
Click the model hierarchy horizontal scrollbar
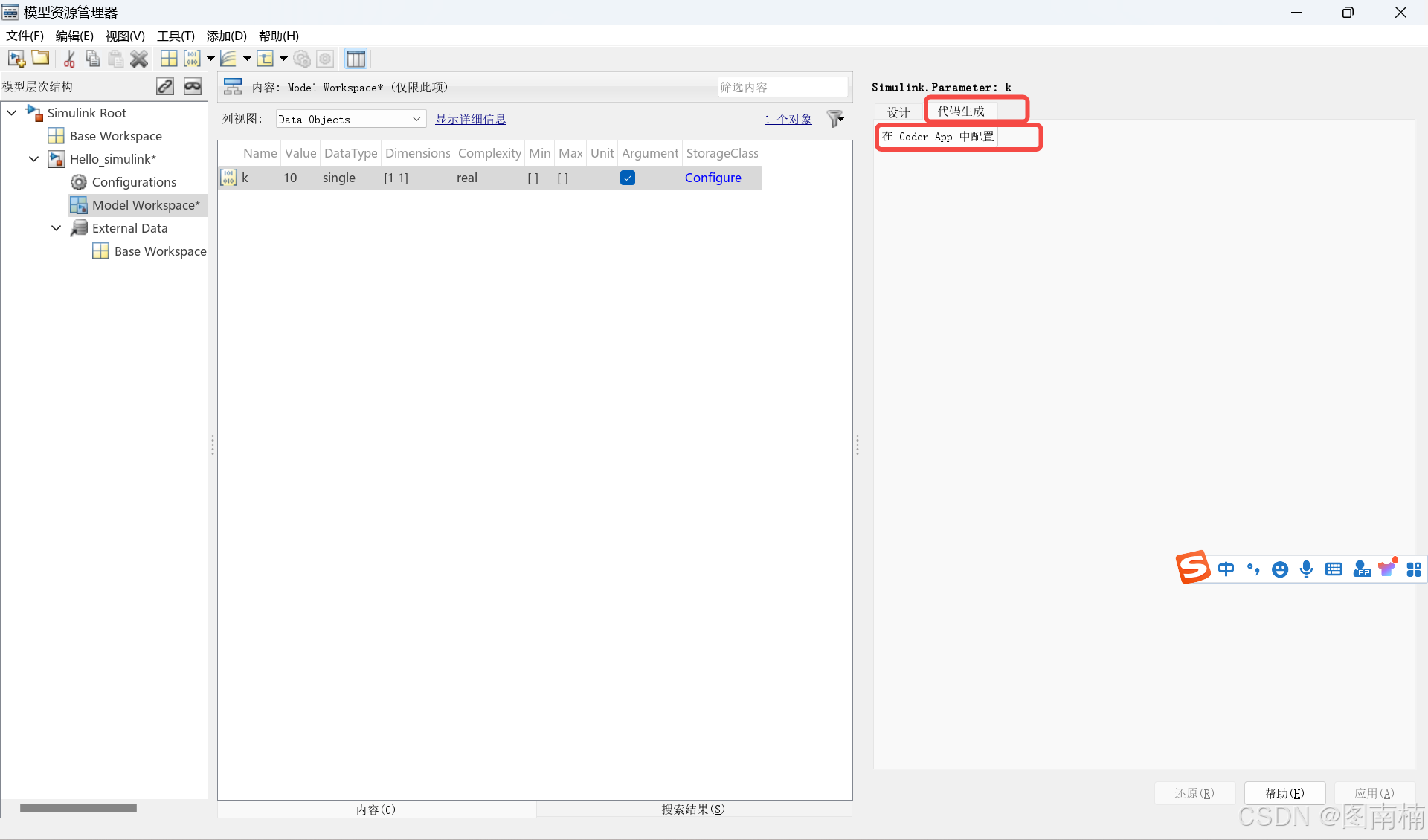coord(78,808)
